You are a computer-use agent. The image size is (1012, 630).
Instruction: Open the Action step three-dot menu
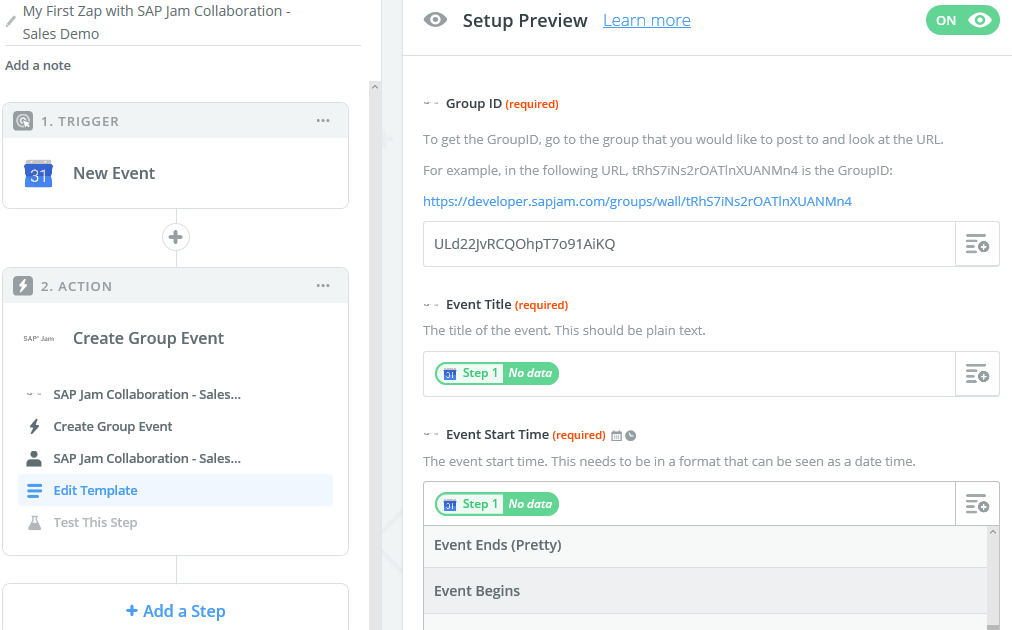pos(323,285)
